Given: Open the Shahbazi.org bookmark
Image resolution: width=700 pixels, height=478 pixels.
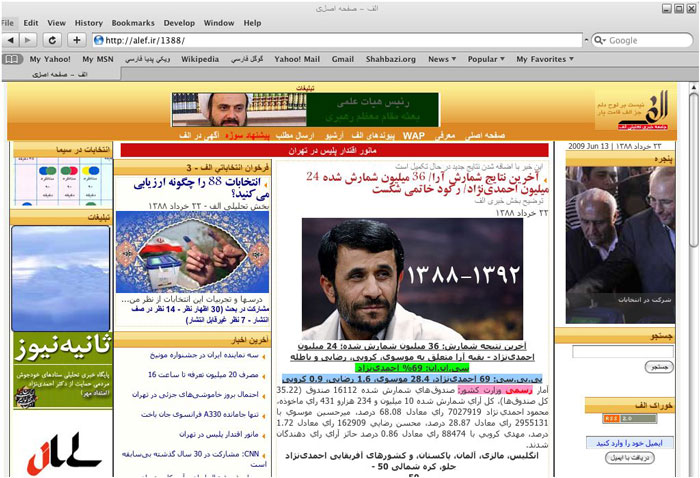Looking at the screenshot, I should (391, 59).
